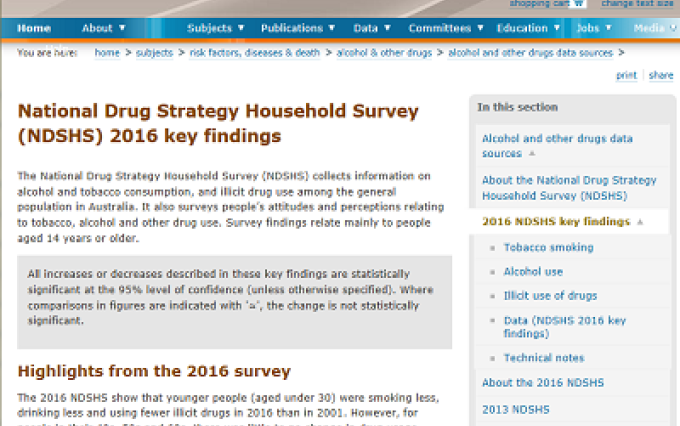Click the print link
680x426 pixels.
[x=626, y=75]
